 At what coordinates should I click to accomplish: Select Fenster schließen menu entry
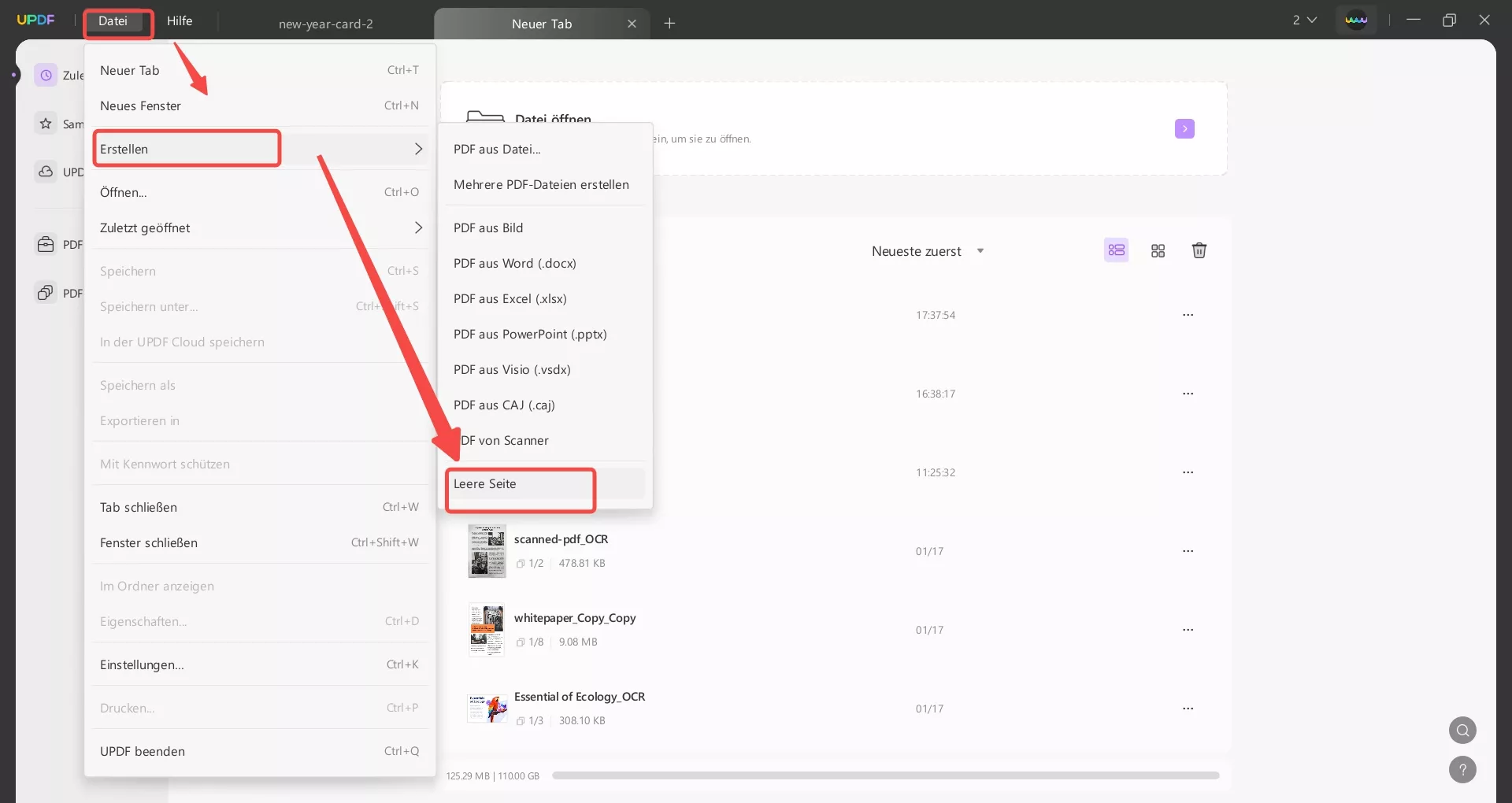pyautogui.click(x=261, y=542)
